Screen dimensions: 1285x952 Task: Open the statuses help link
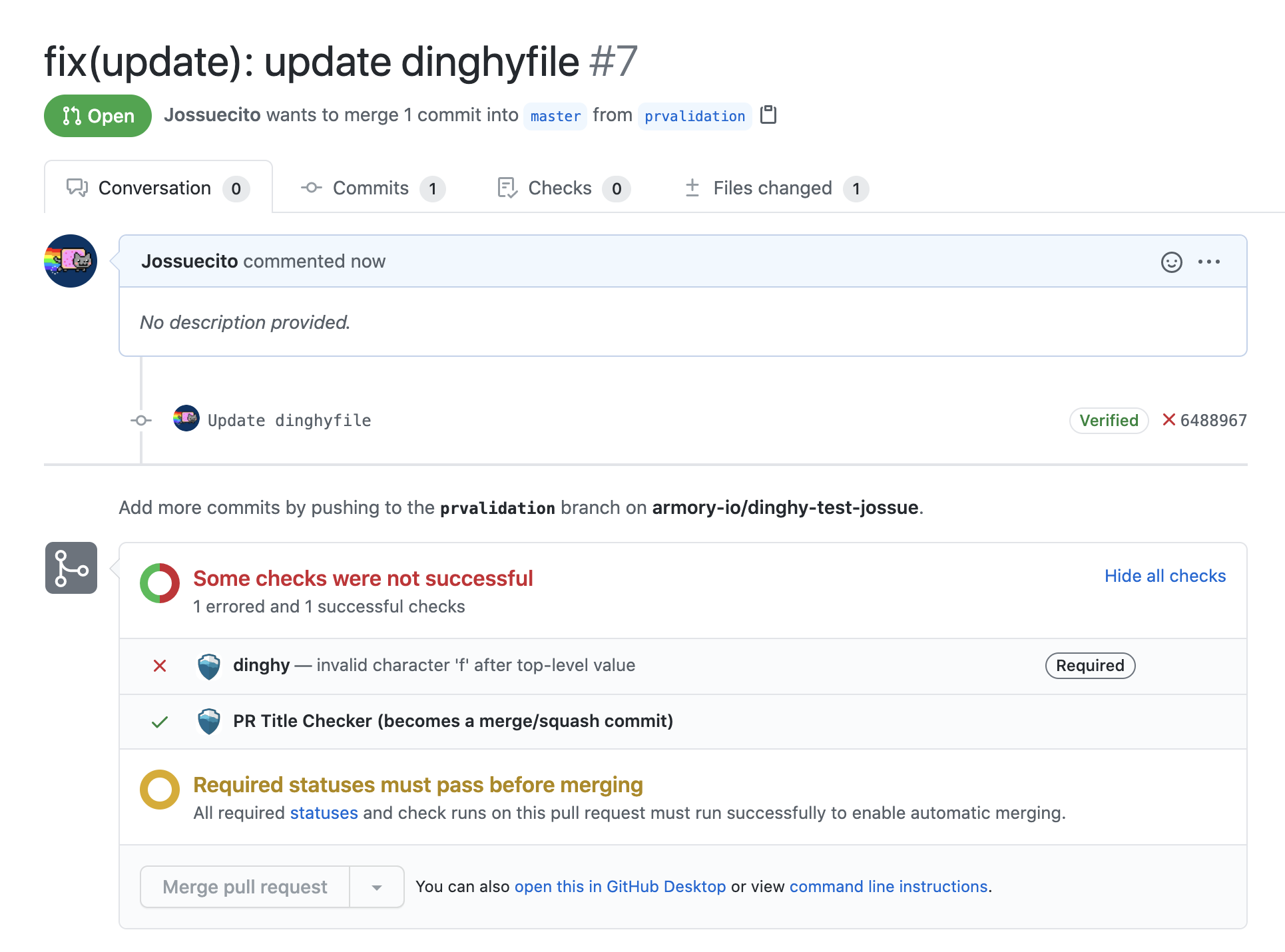[324, 813]
